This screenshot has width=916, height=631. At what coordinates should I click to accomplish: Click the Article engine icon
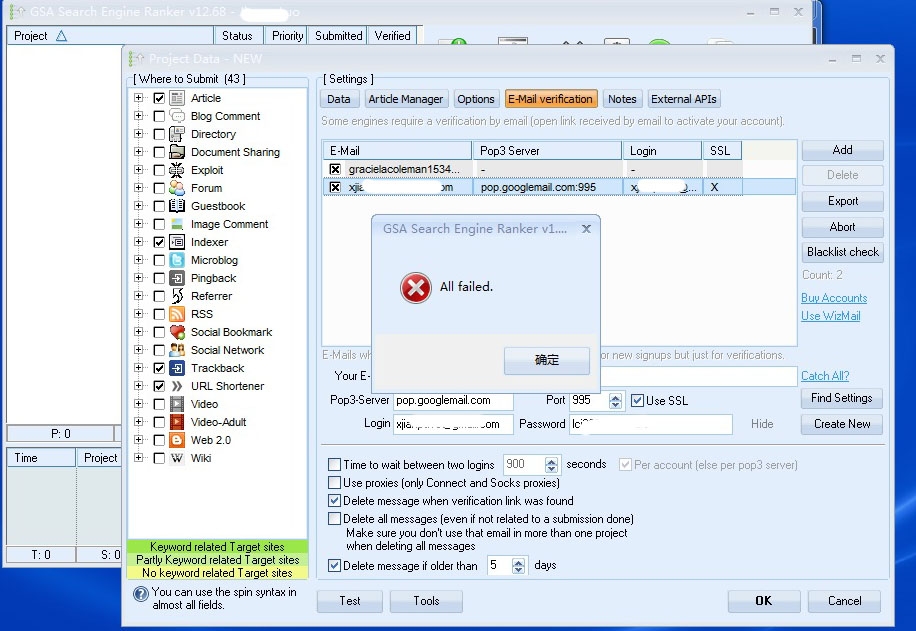click(177, 98)
